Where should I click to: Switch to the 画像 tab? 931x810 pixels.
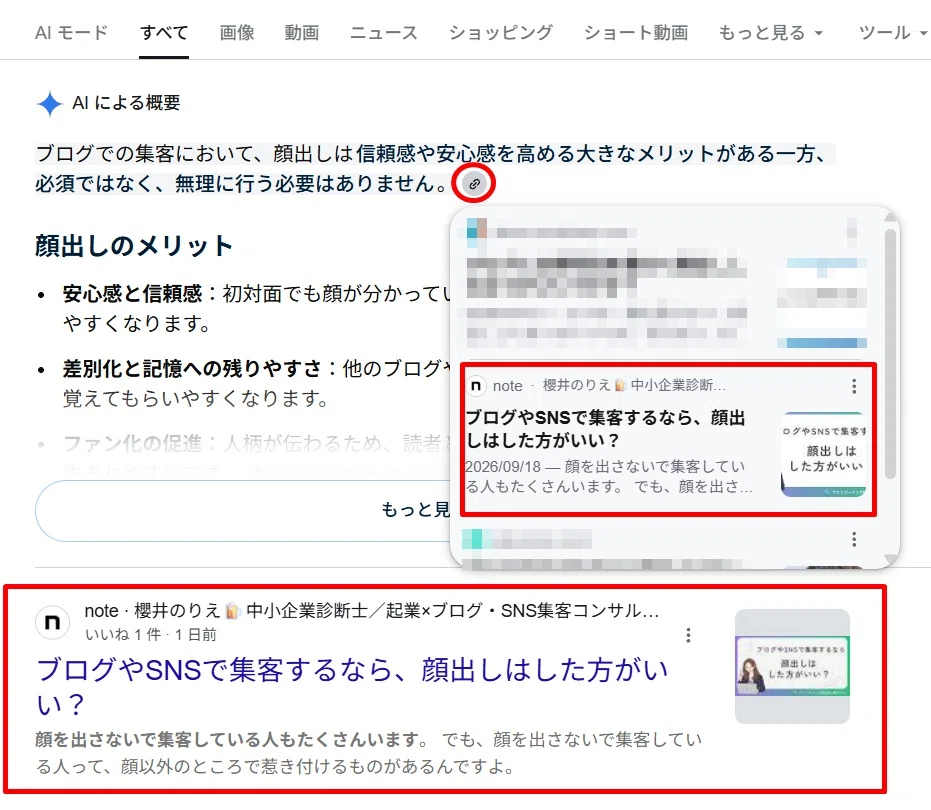tap(237, 32)
